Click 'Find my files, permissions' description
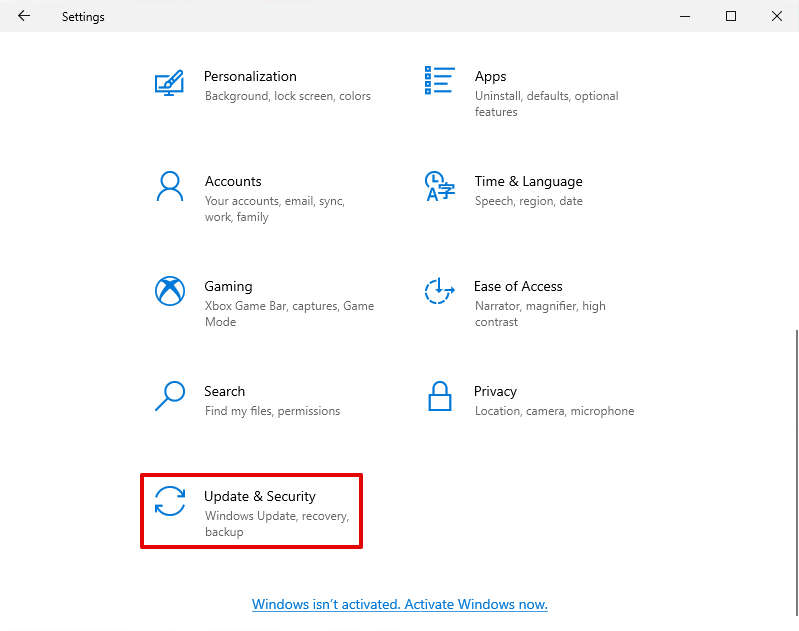The height and width of the screenshot is (631, 799). pos(272,411)
